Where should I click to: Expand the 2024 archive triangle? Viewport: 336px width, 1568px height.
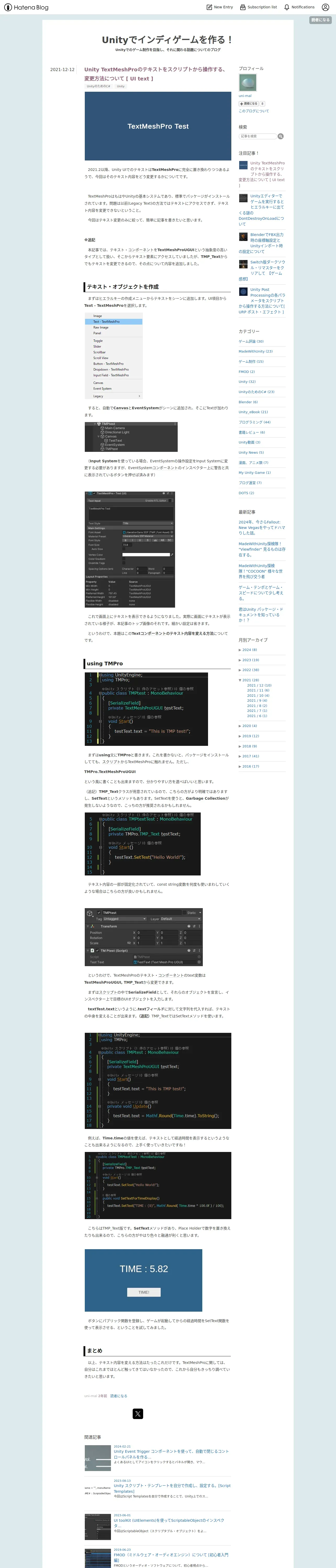pyautogui.click(x=240, y=650)
